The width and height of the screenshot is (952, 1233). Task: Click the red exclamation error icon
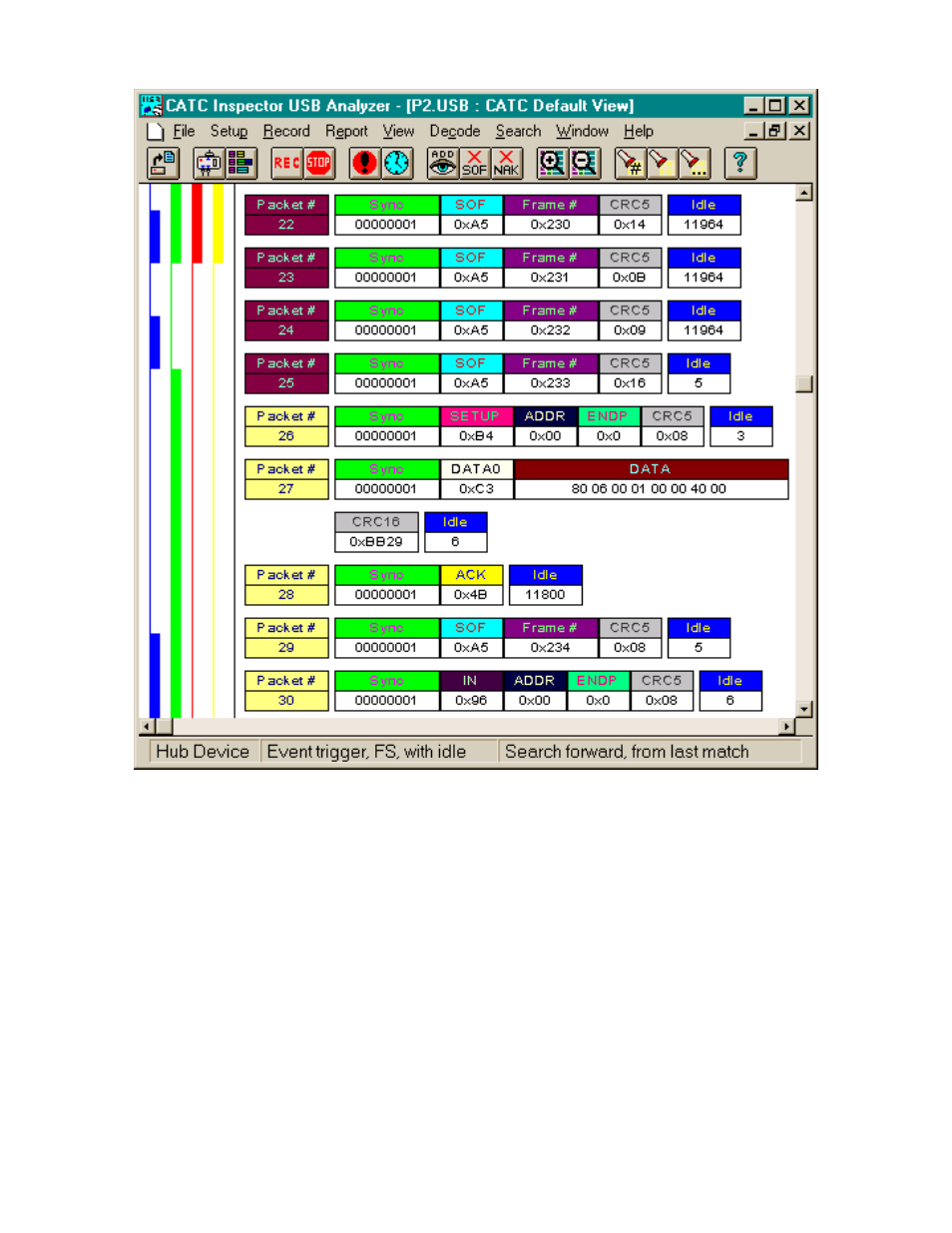click(x=365, y=163)
